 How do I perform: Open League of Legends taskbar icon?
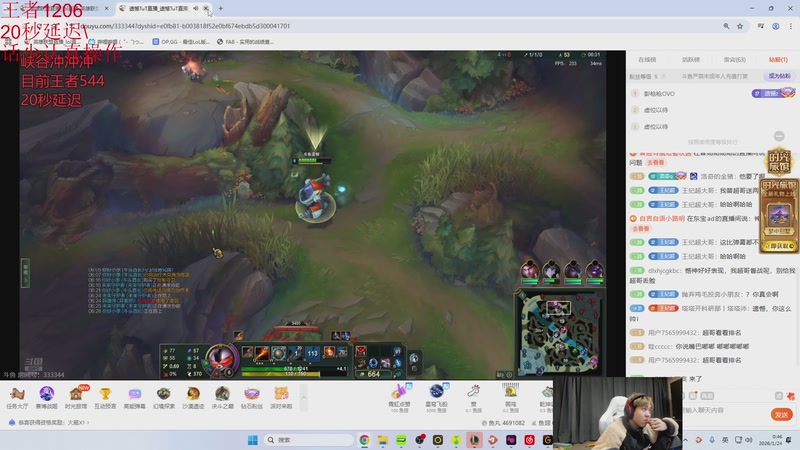pyautogui.click(x=474, y=440)
